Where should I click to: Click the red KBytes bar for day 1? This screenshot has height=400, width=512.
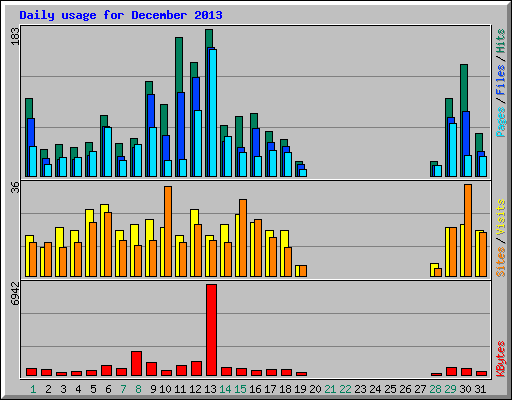click(x=31, y=372)
